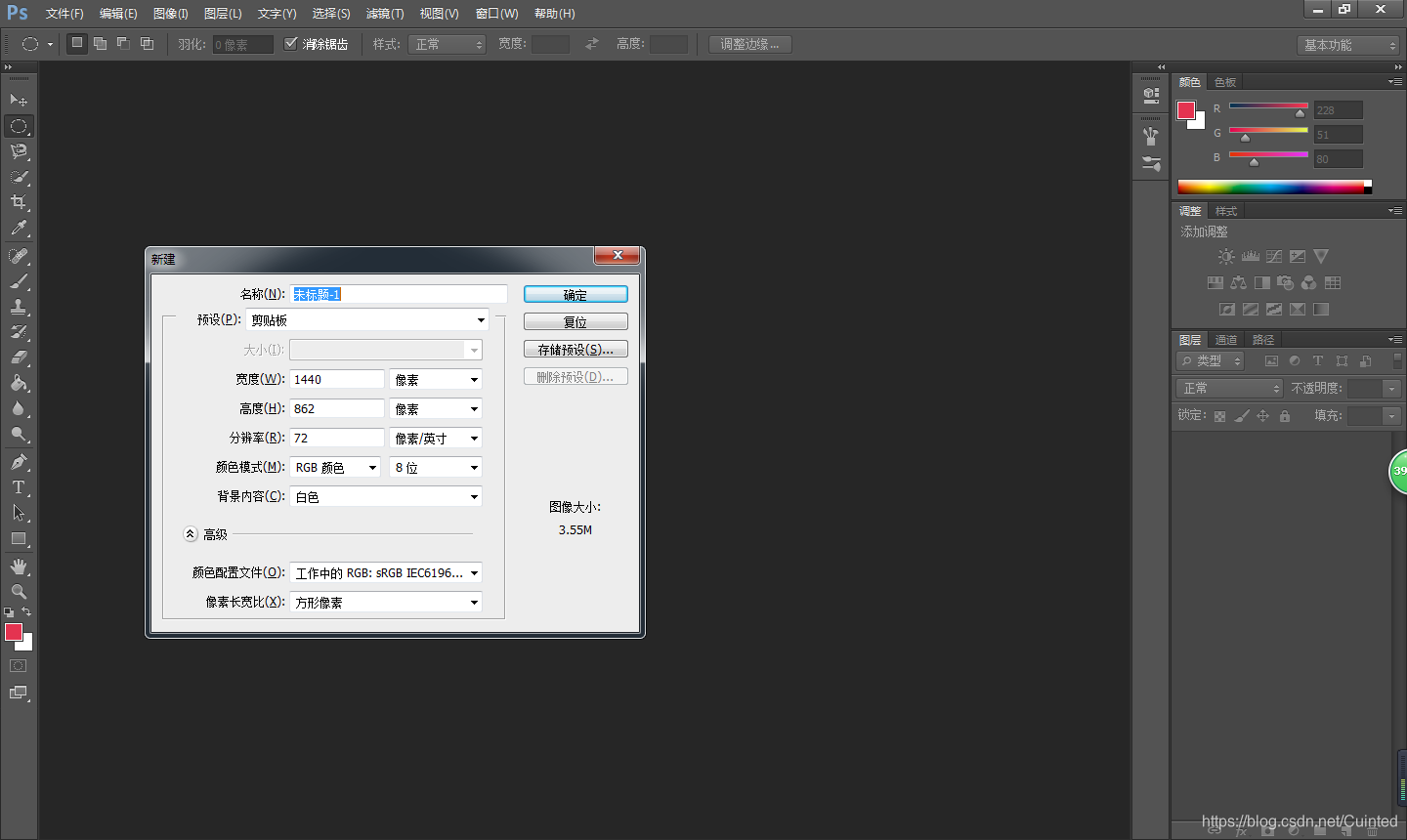
Task: Select the Eyedropper tool
Action: pyautogui.click(x=19, y=228)
